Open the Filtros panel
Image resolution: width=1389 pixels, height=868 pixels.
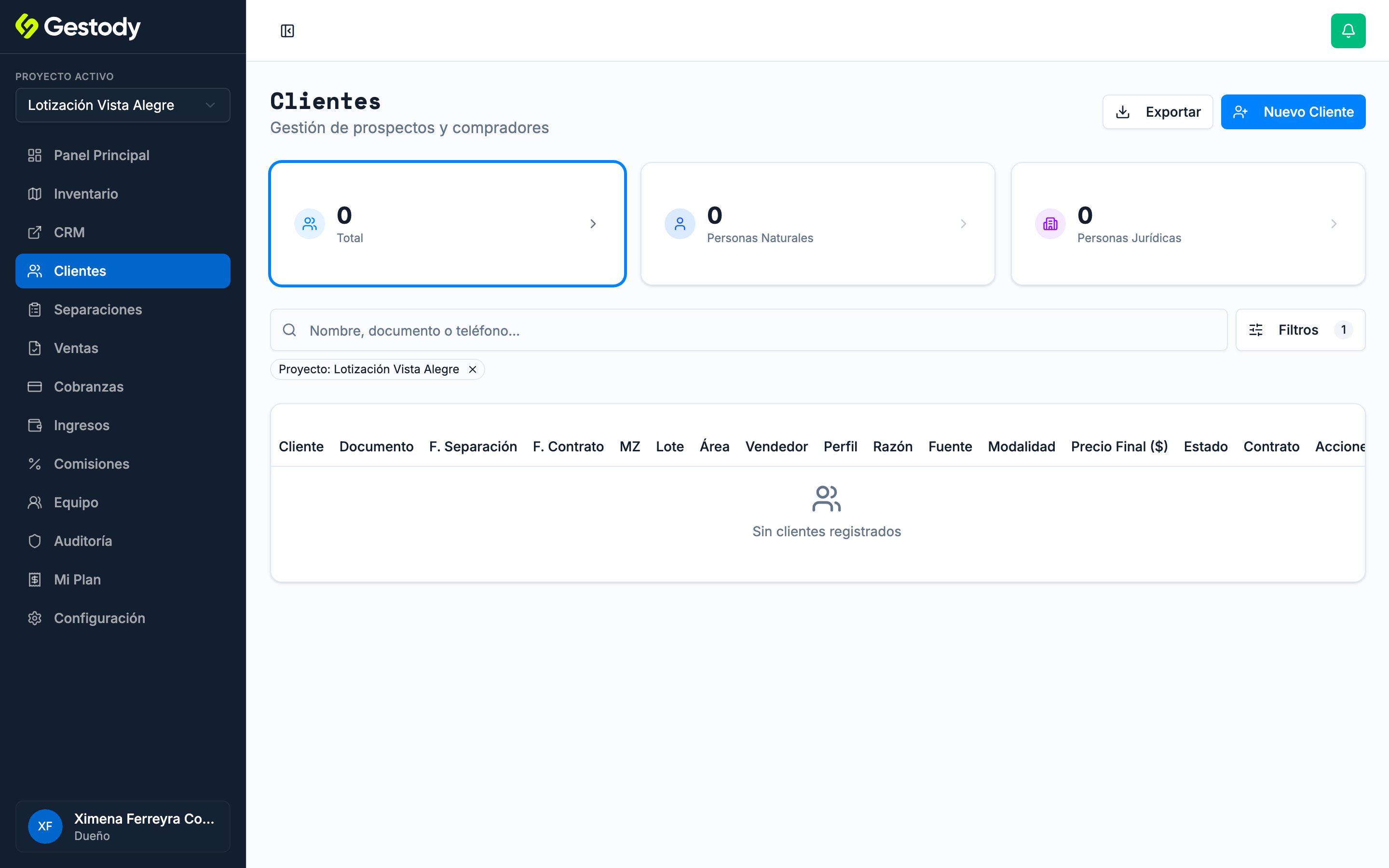click(x=1300, y=330)
